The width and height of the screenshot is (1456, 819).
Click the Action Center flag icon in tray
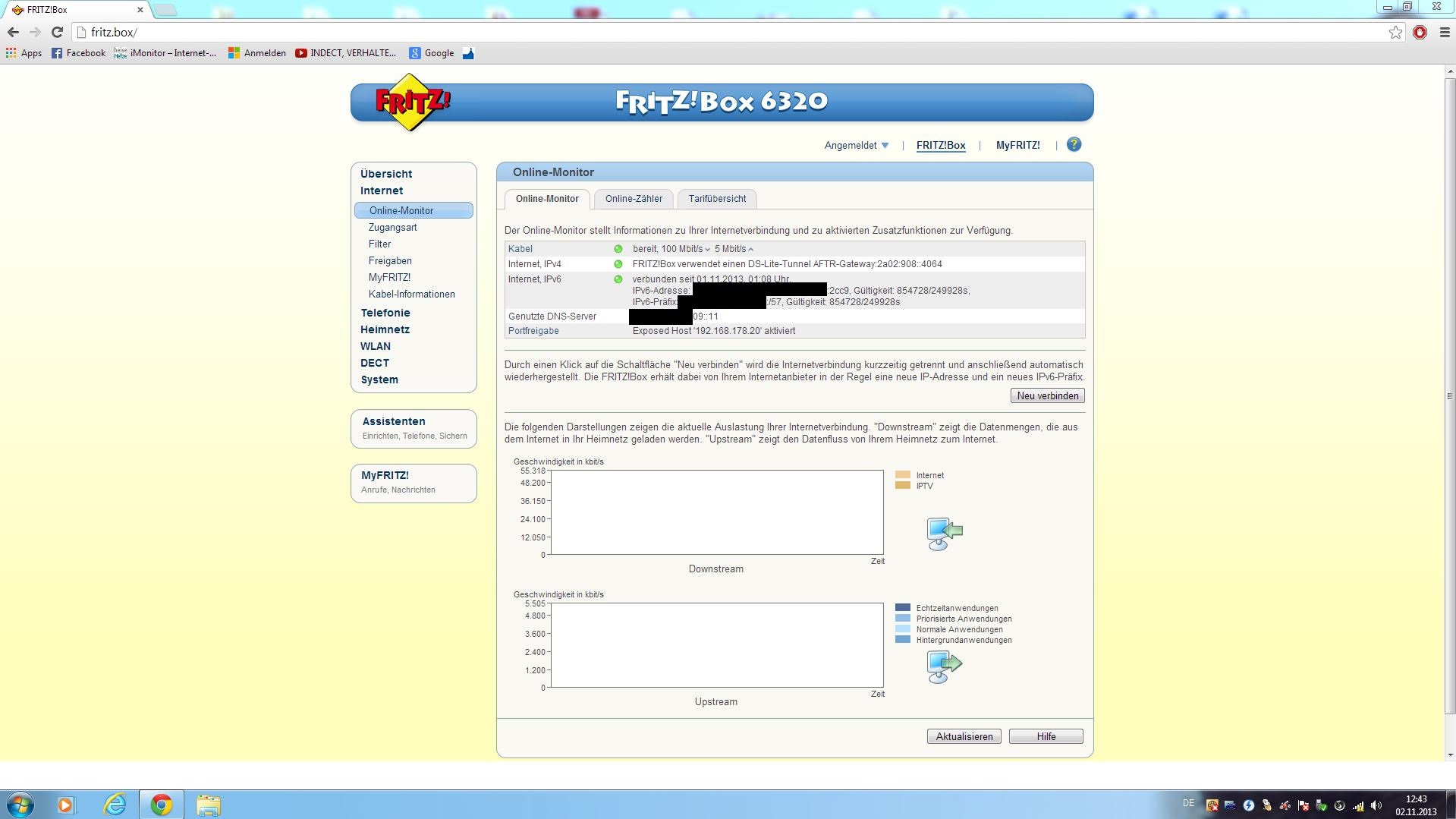point(1303,805)
